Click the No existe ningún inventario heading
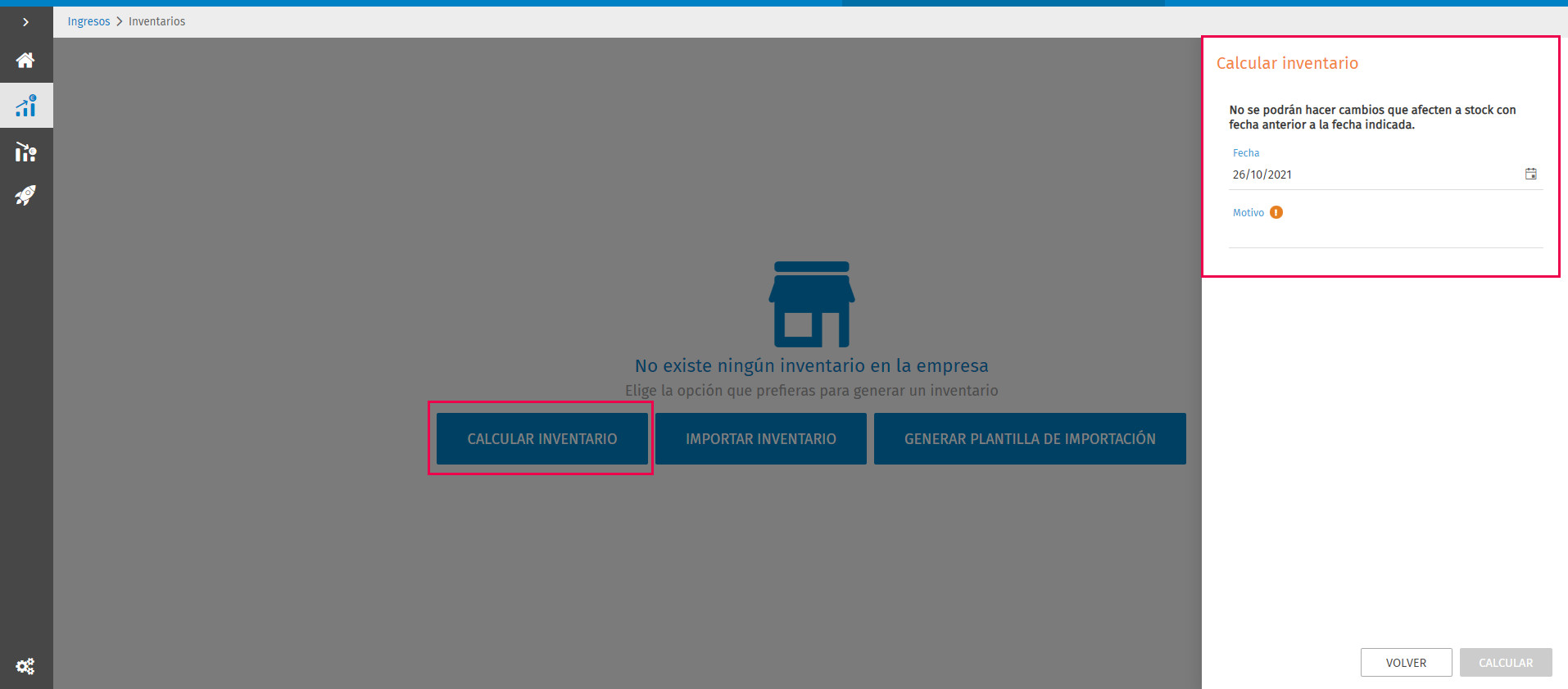This screenshot has height=689, width=1568. pyautogui.click(x=812, y=365)
